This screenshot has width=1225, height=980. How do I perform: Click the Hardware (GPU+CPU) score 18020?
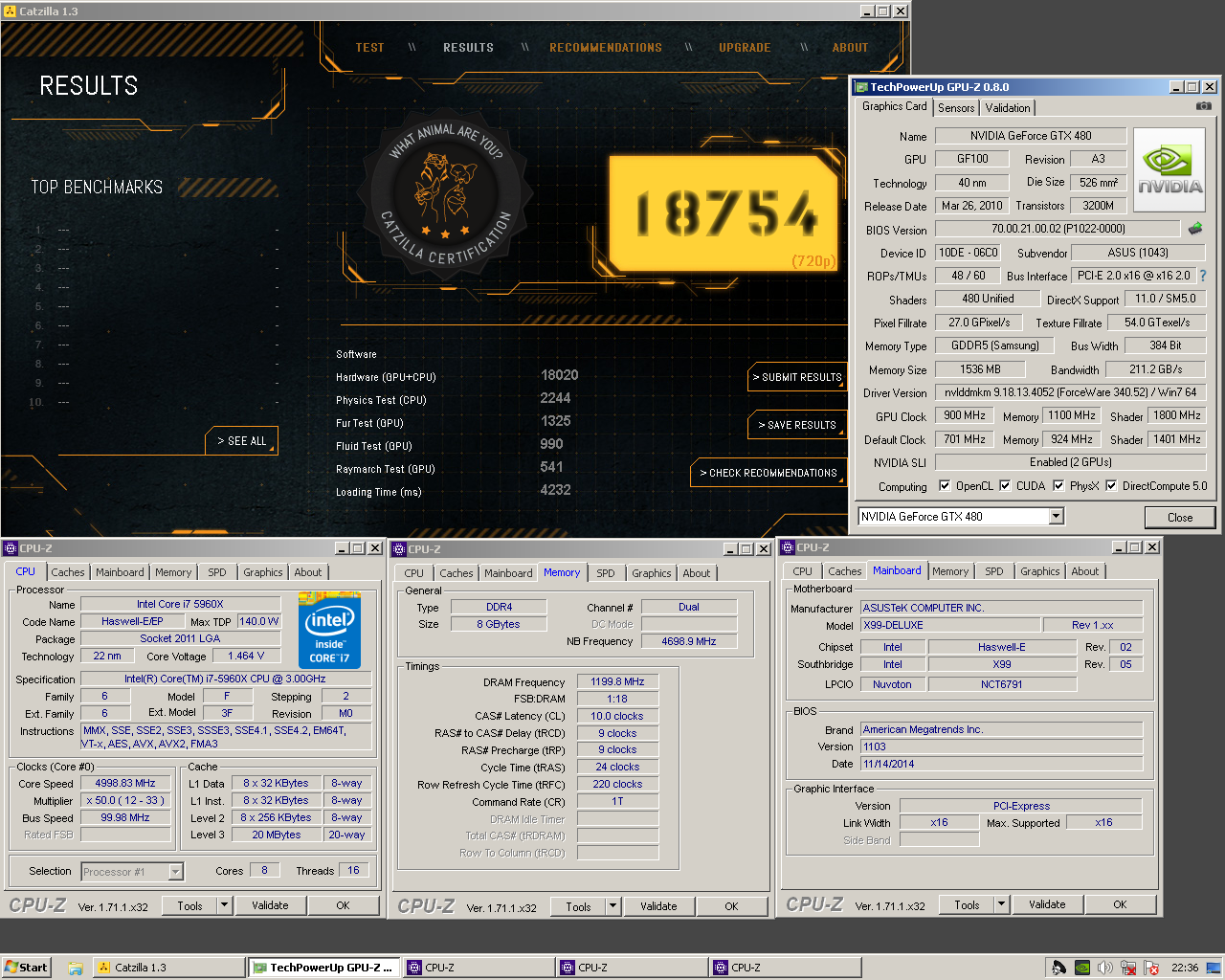[x=559, y=375]
